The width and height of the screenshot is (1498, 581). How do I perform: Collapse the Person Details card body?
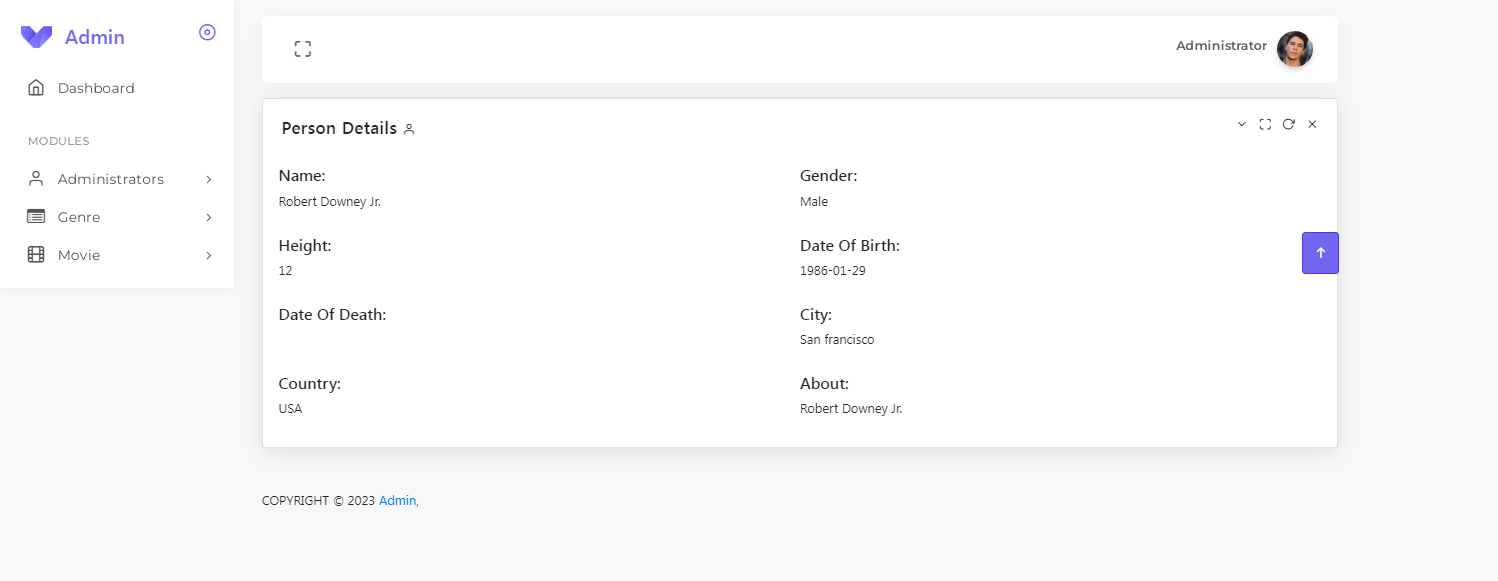coord(1241,124)
